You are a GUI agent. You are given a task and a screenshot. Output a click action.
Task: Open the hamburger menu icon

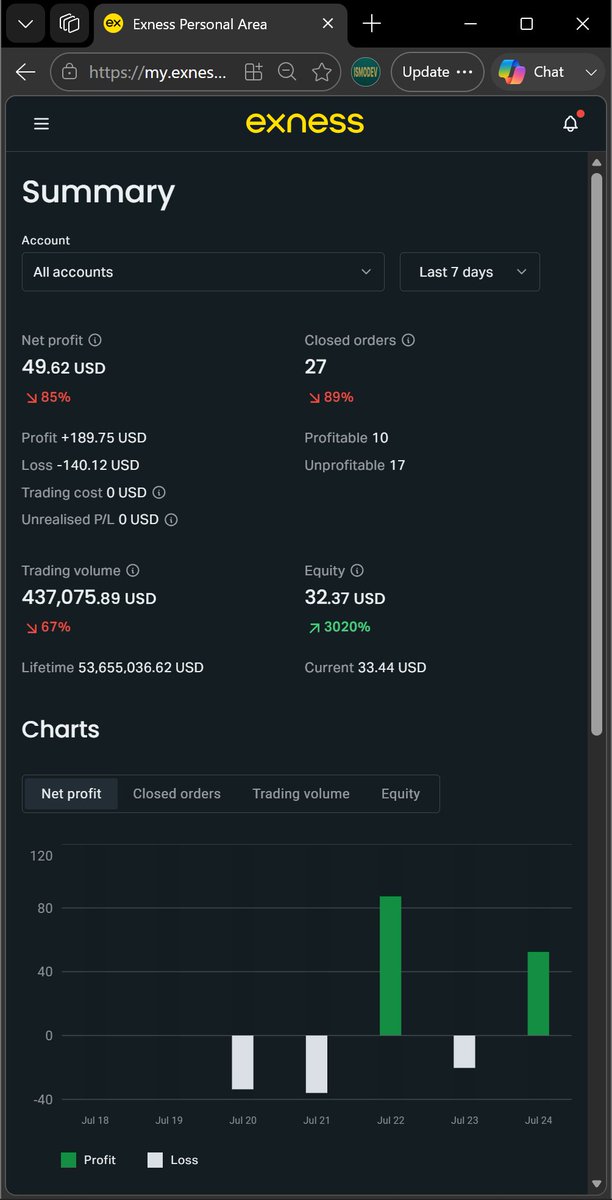[41, 124]
